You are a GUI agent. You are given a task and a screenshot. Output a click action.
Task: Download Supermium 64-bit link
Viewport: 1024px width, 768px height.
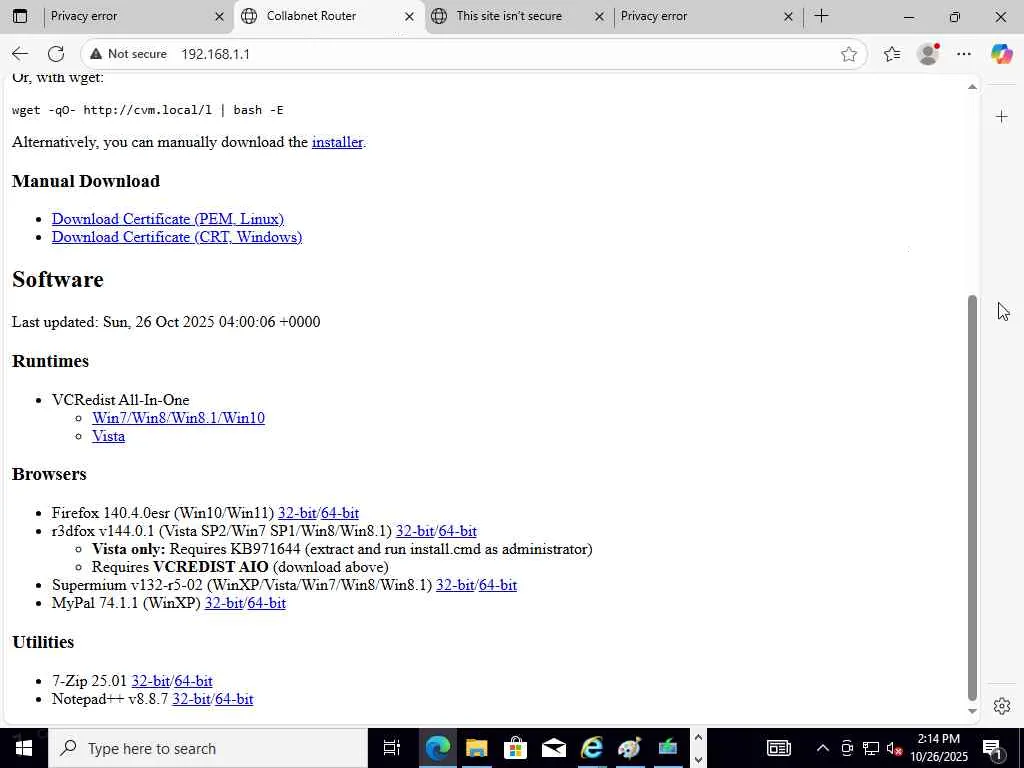(498, 585)
